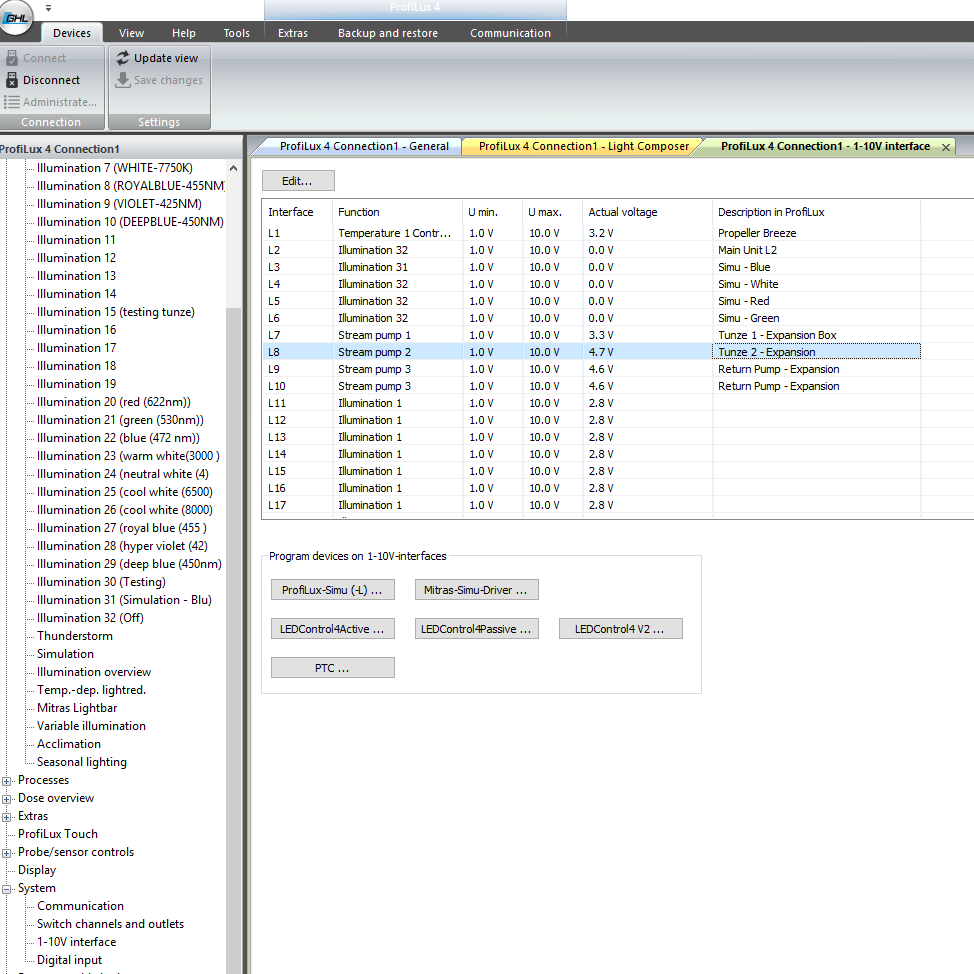Open Thunderstorm in the tree
974x974 pixels.
coord(75,636)
